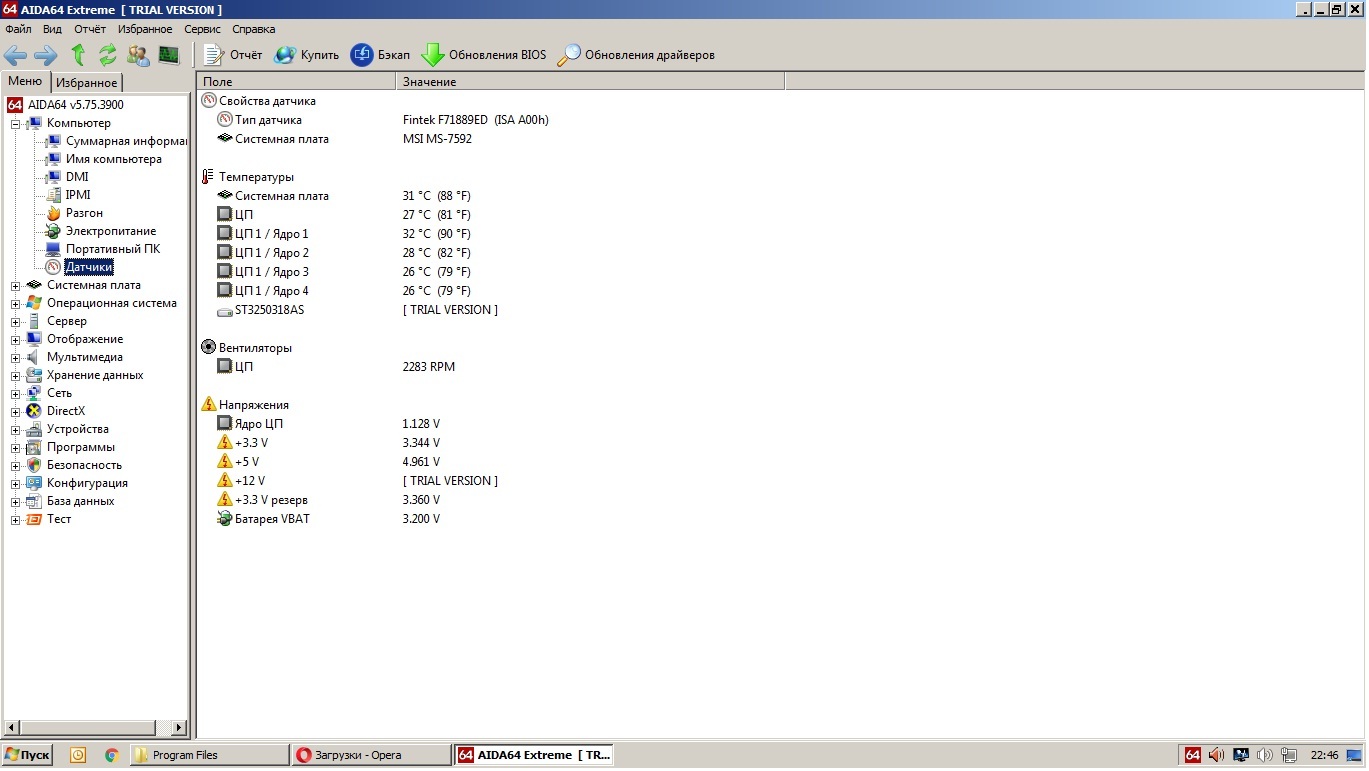Click the orange speaker tray icon
This screenshot has width=1369, height=771.
pyautogui.click(x=1216, y=755)
